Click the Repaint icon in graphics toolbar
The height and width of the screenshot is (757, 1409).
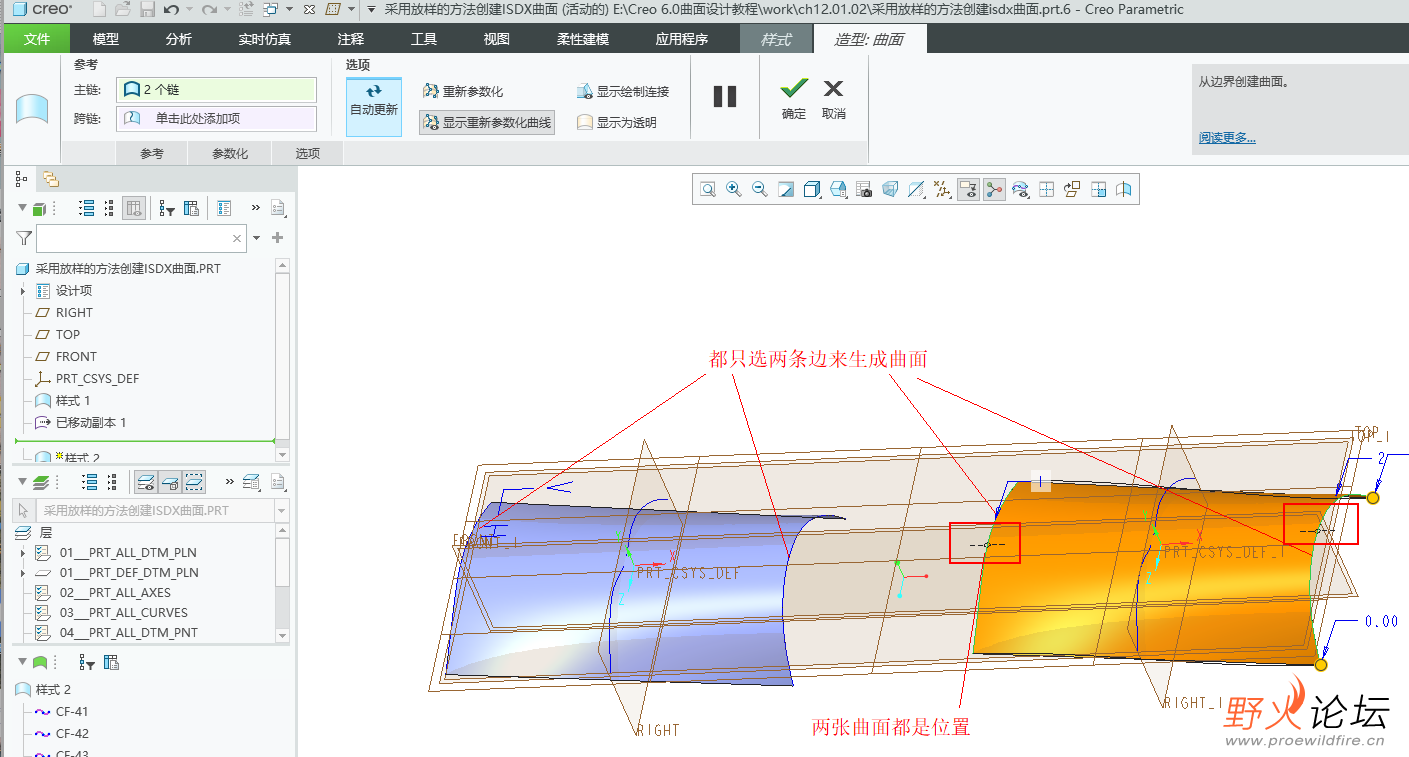point(786,189)
